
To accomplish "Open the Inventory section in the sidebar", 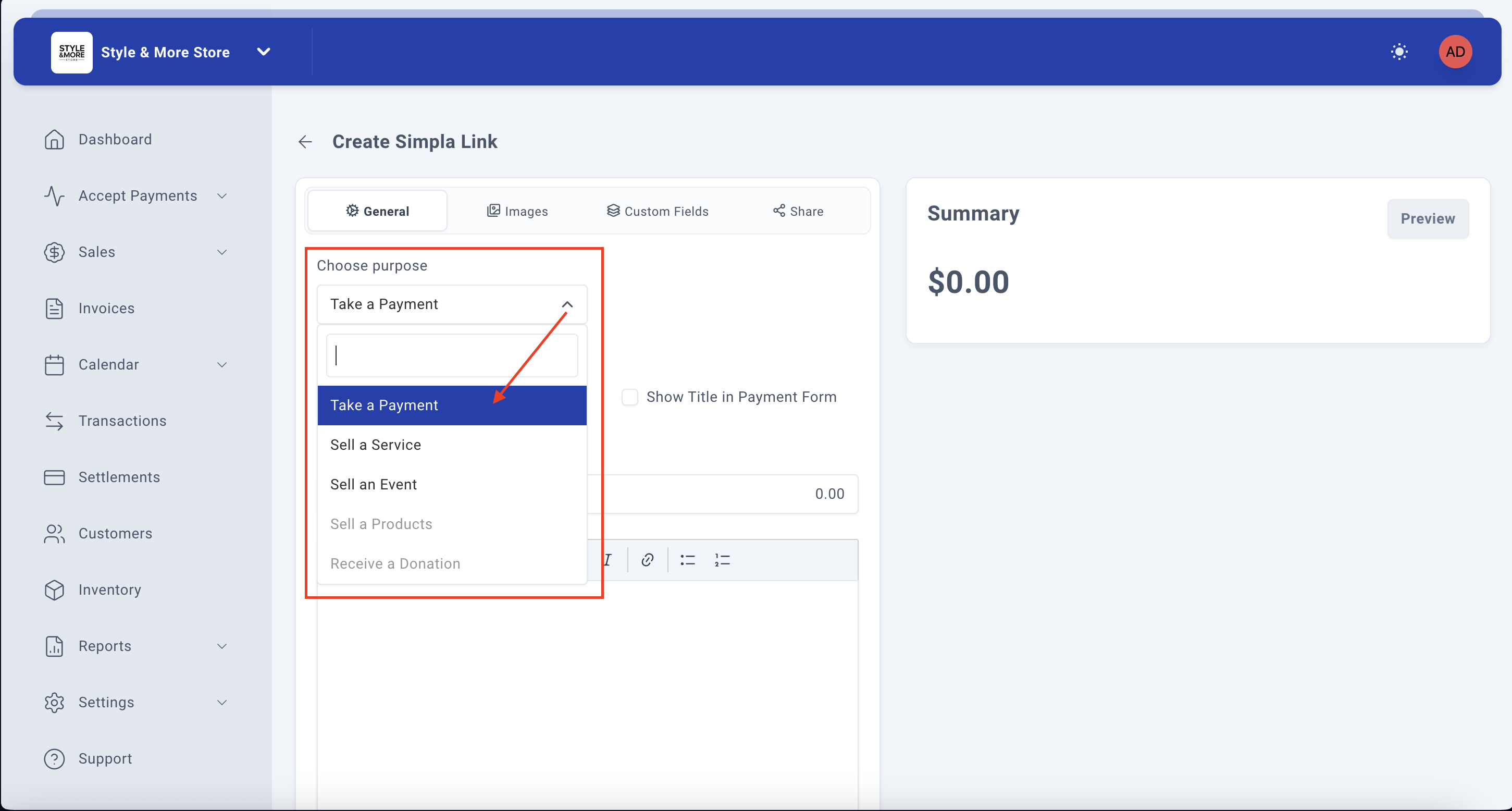I will 110,589.
